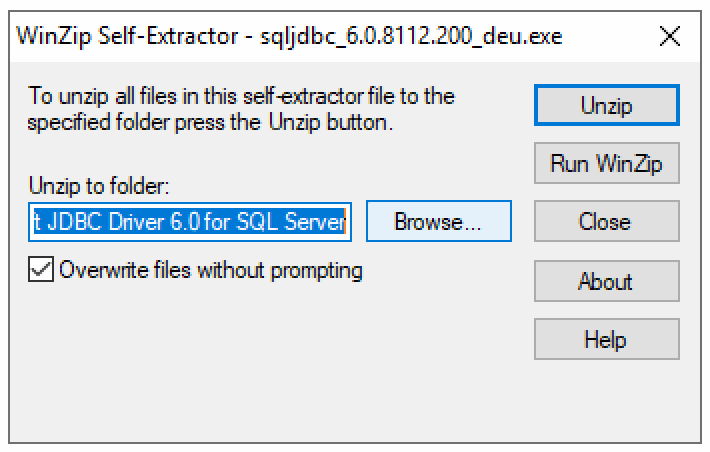Close the window using the title bar X
Image resolution: width=710 pixels, height=452 pixels.
pos(671,38)
